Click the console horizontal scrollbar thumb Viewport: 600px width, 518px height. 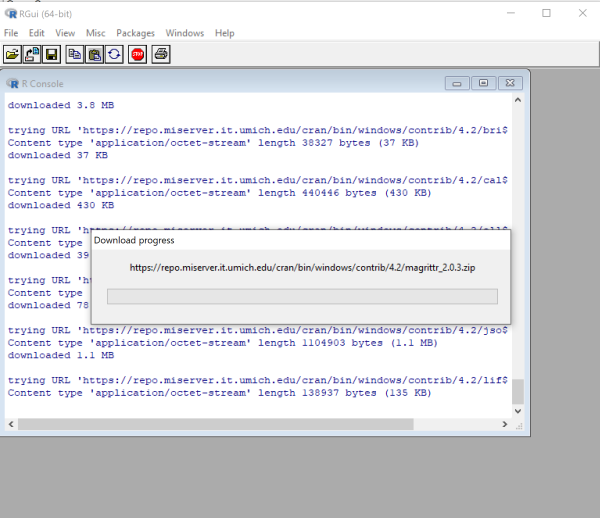(x=215, y=424)
